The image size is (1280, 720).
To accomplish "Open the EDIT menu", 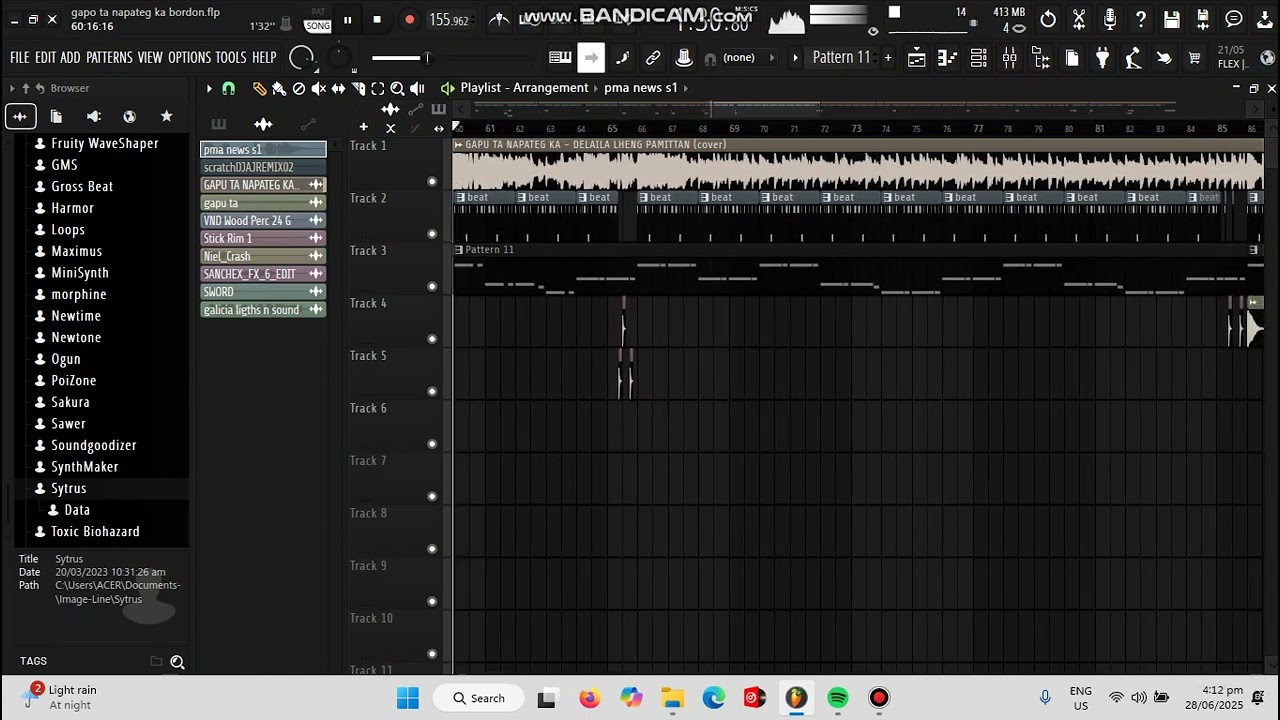I will (x=45, y=58).
